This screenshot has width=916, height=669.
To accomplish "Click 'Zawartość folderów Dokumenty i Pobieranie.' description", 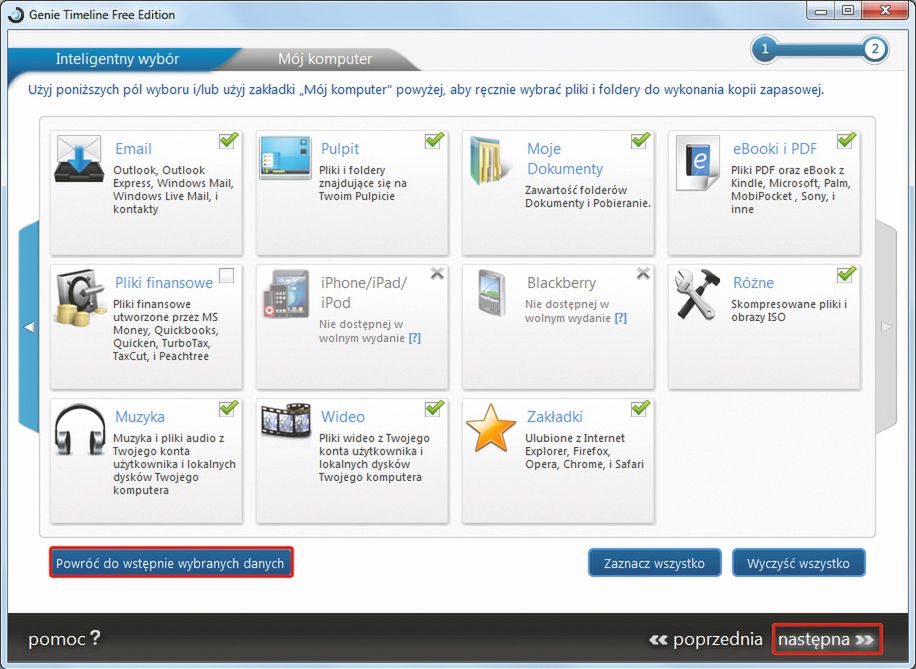I will tap(588, 197).
